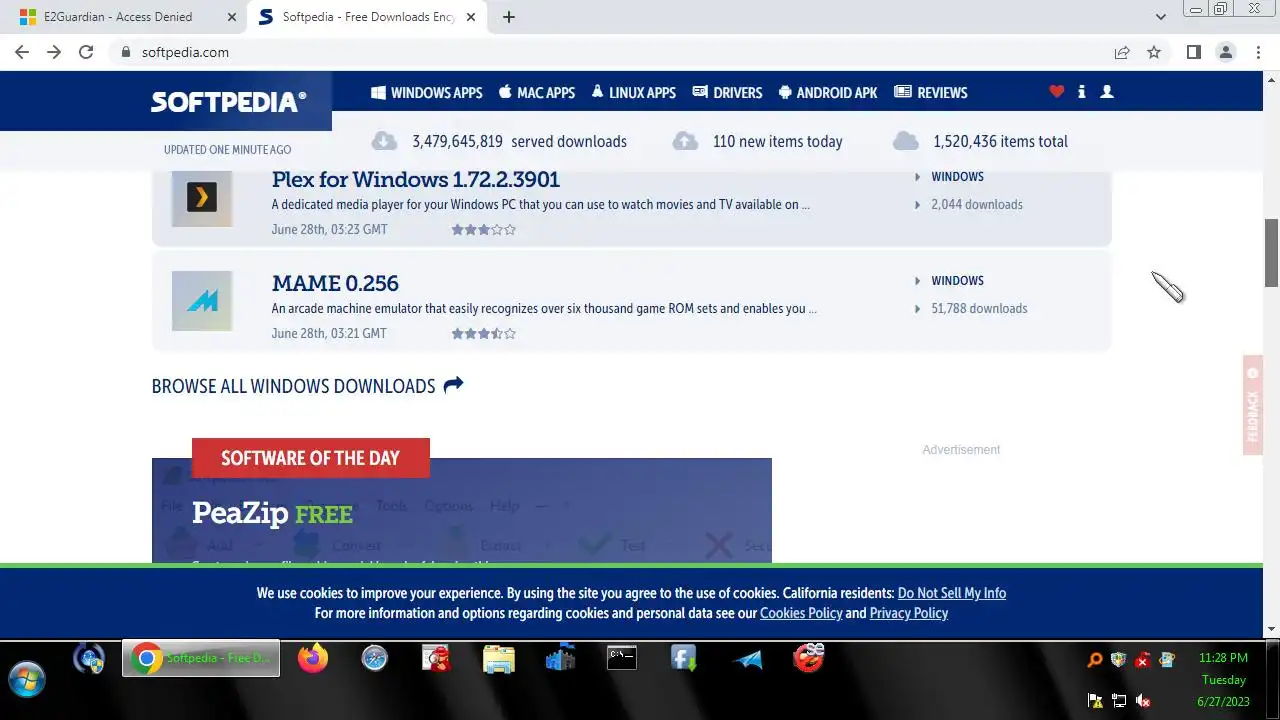Click 2,044 downloads text
Image resolution: width=1280 pixels, height=720 pixels.
coord(977,204)
